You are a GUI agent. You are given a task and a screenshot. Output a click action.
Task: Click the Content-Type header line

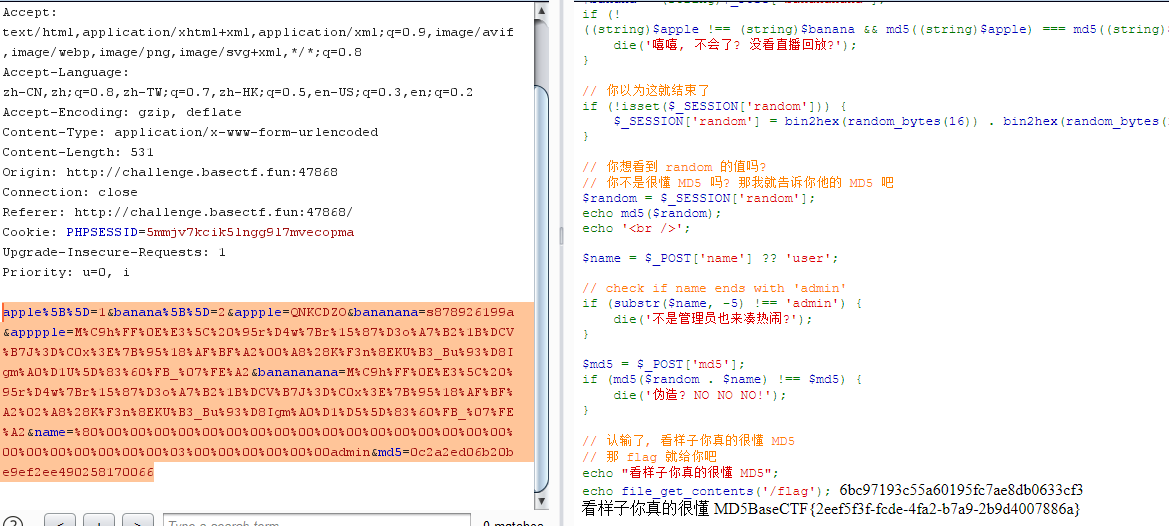190,132
